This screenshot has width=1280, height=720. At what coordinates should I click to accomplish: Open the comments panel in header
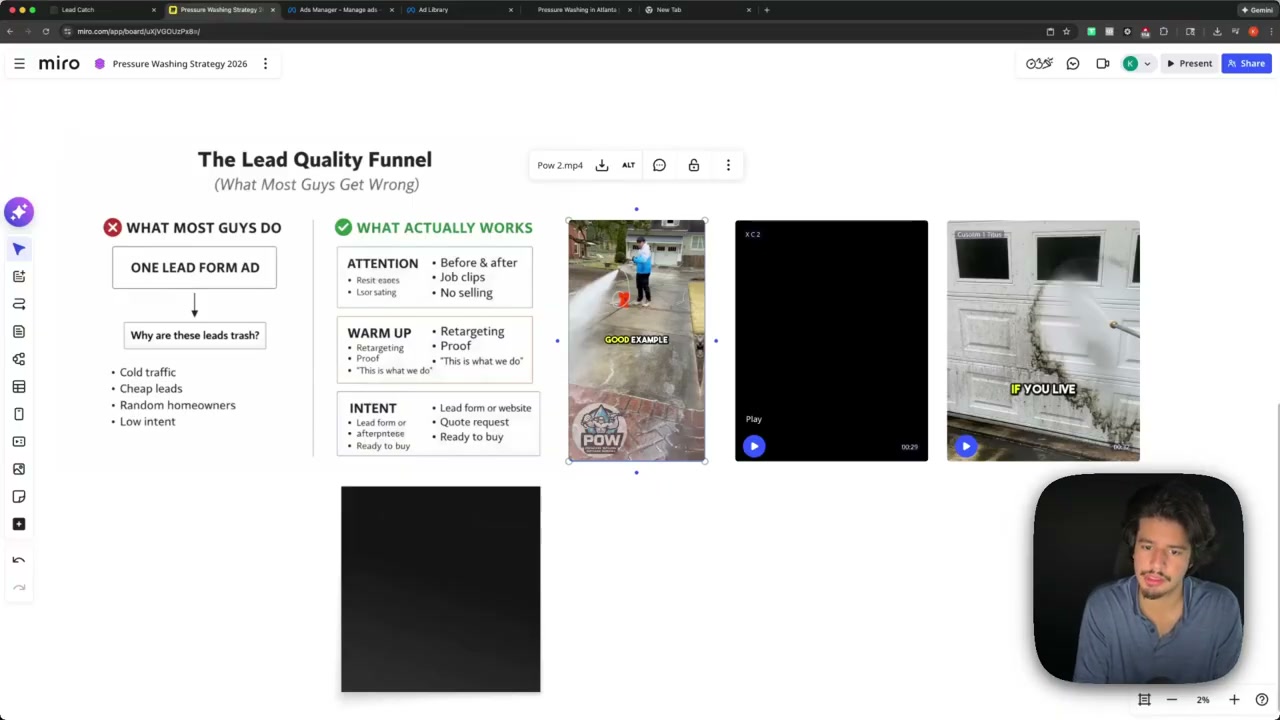pos(1073,64)
